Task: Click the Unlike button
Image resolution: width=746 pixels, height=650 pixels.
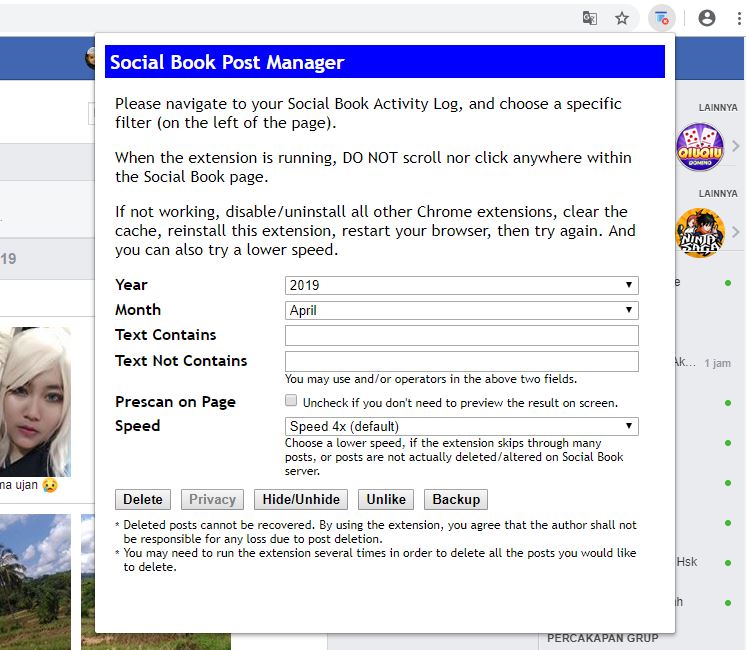Action: tap(386, 499)
